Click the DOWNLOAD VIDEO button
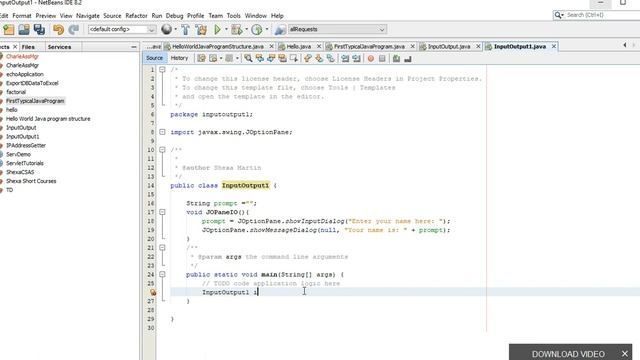Screen dimensions: 640x360 click(x=568, y=353)
